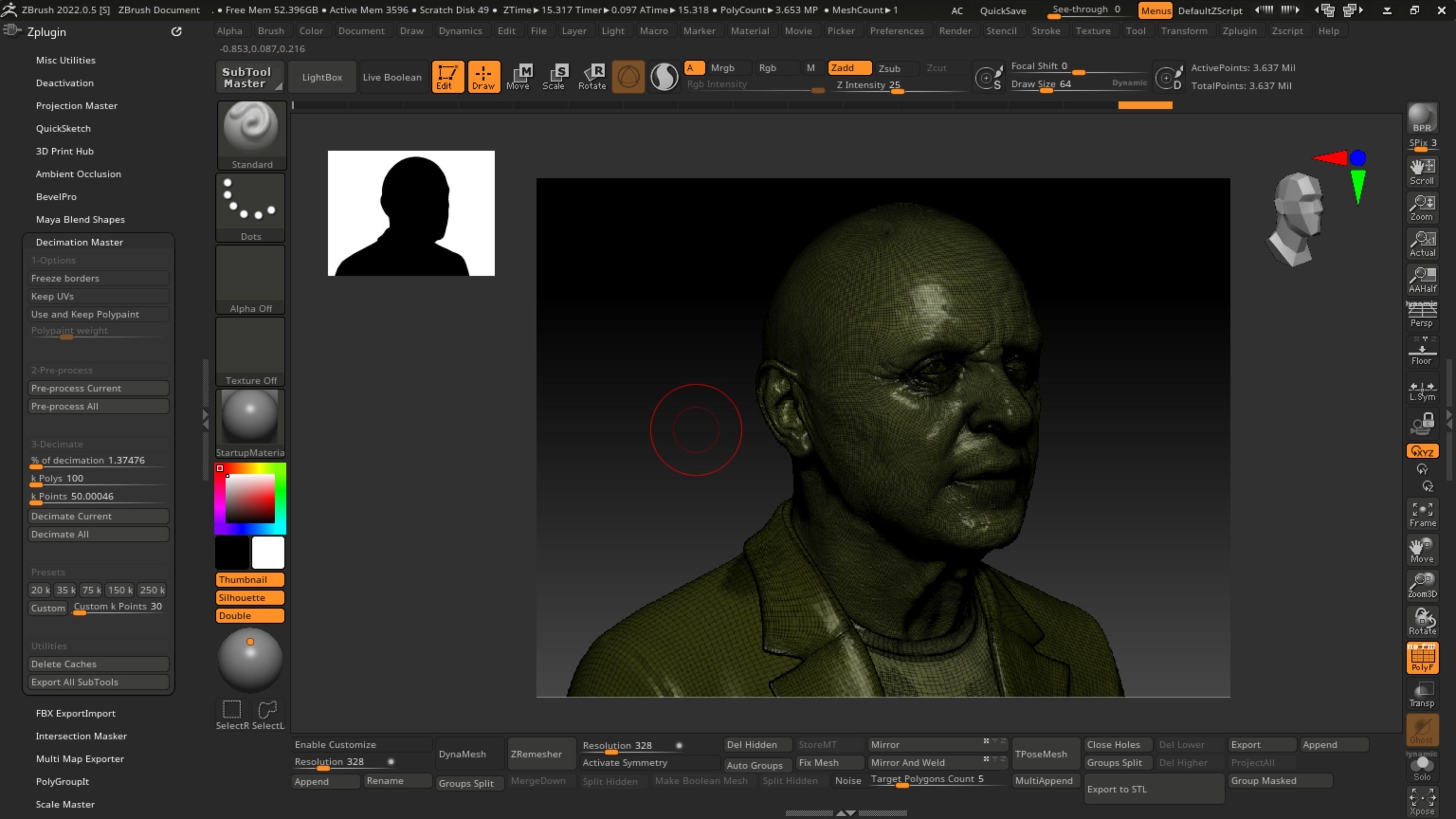Select the Scroll canvas icon
The height and width of the screenshot is (819, 1456).
point(1422,172)
